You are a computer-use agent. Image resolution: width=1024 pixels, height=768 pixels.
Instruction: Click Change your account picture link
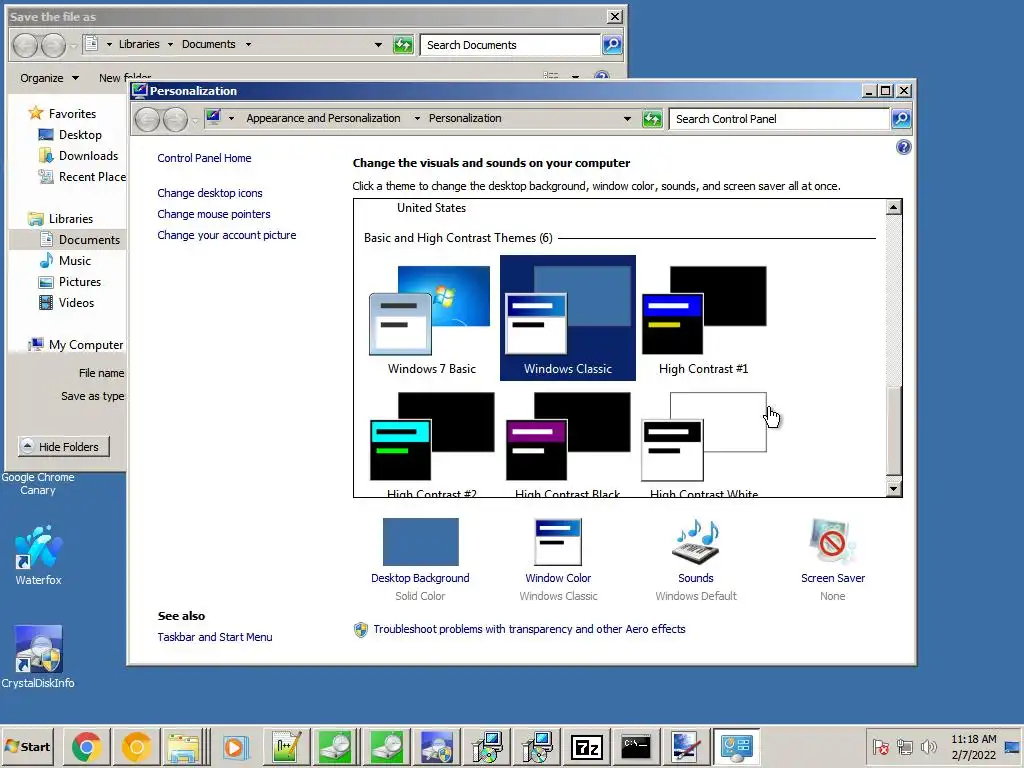click(227, 235)
